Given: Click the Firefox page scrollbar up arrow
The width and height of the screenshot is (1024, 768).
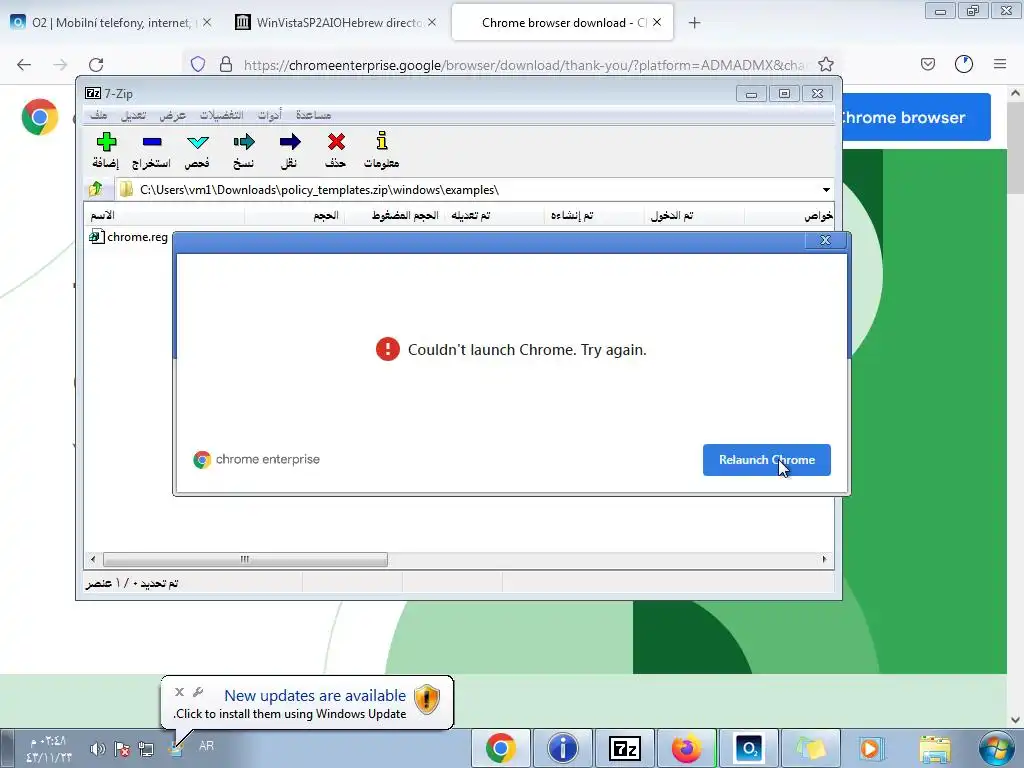Looking at the screenshot, I should [x=1015, y=93].
